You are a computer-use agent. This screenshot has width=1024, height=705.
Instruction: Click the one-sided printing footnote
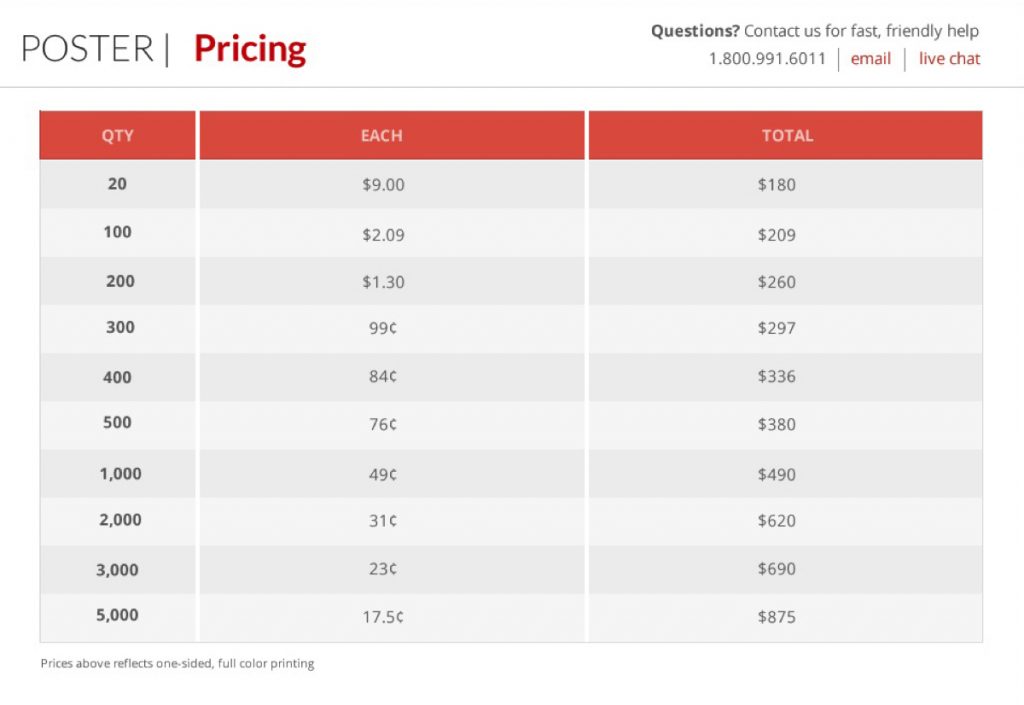coord(178,664)
